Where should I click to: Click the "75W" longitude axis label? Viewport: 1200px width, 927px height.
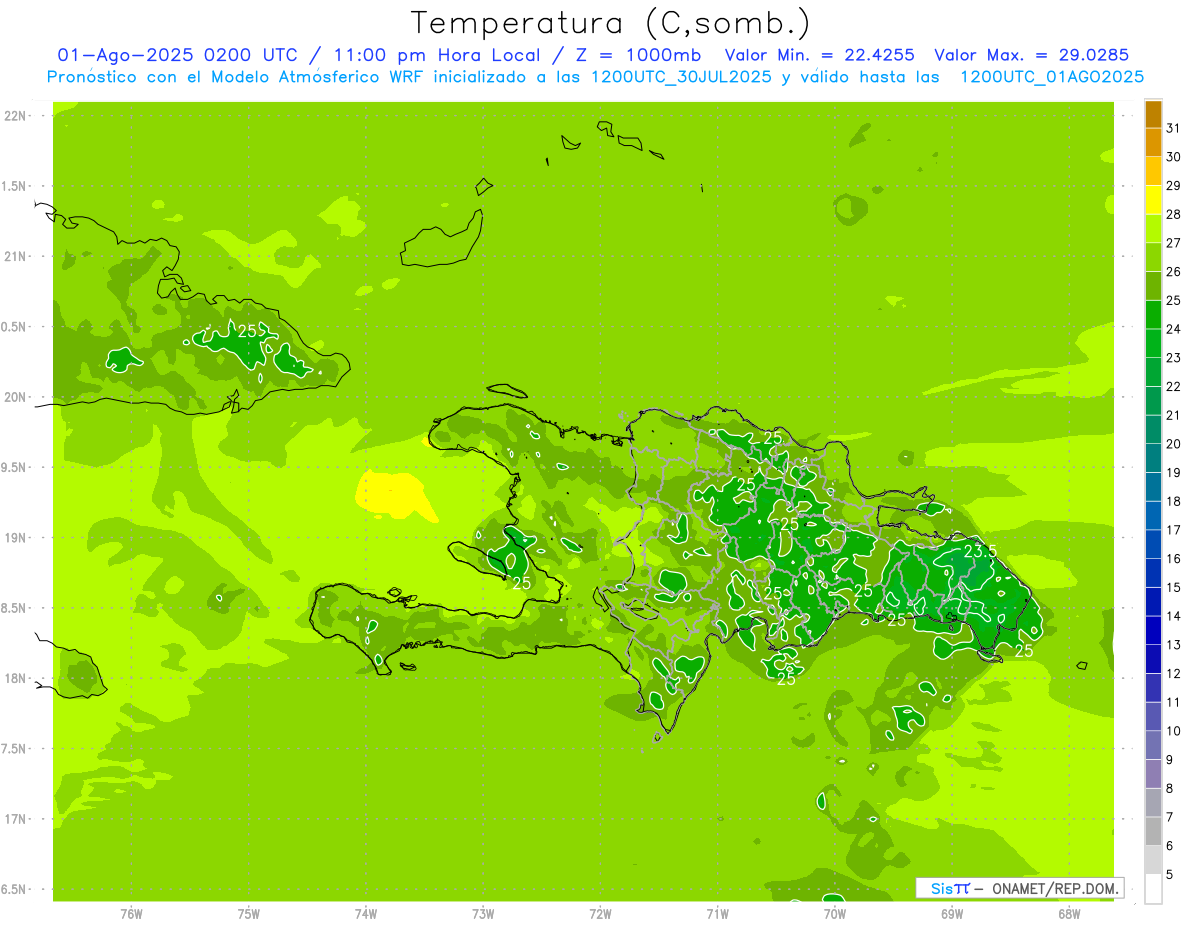tap(249, 913)
